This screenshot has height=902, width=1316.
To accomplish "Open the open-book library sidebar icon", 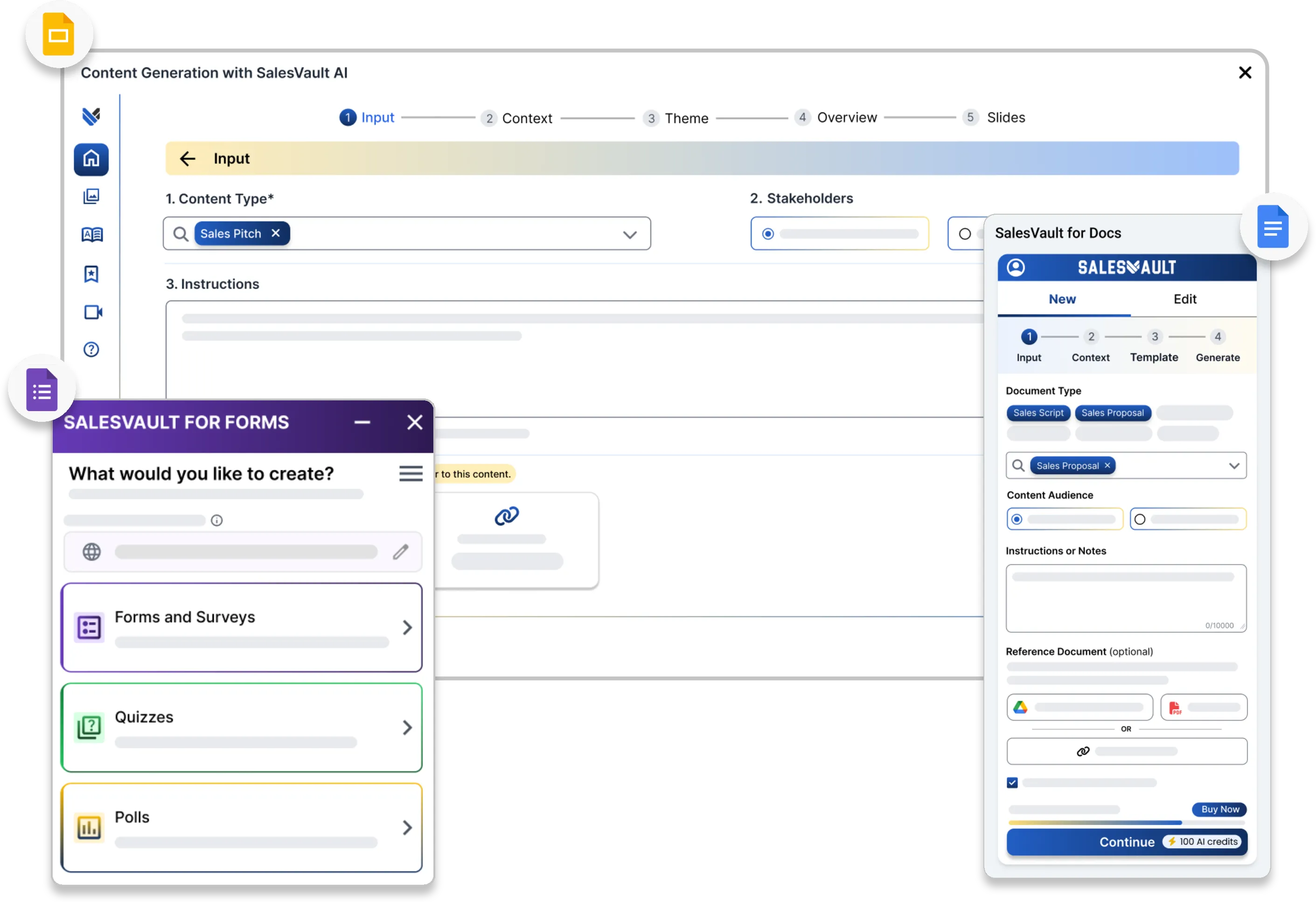I will [92, 235].
